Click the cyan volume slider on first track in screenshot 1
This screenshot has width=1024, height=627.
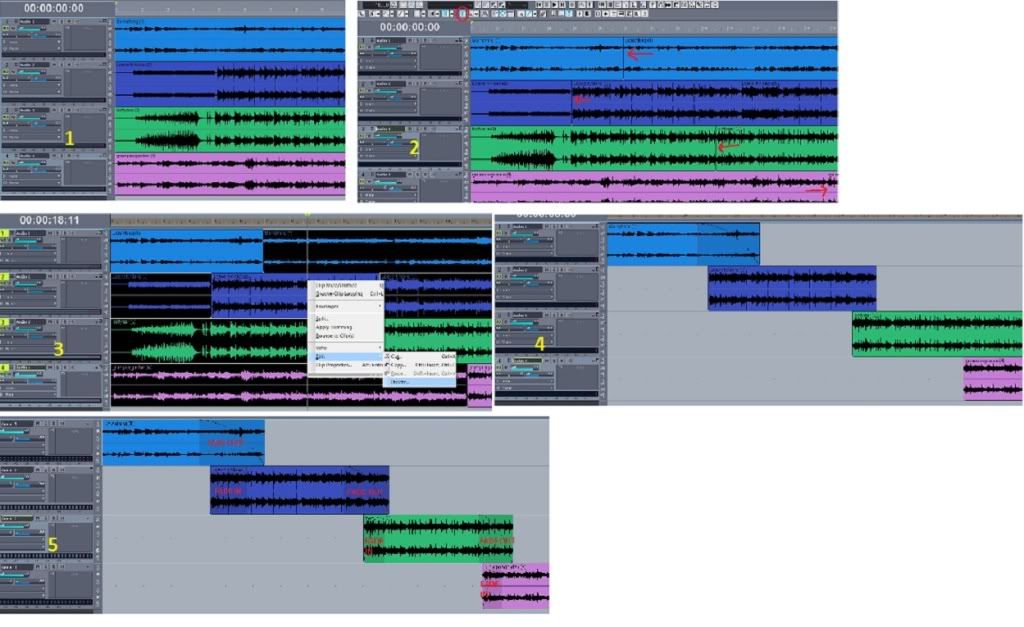(x=30, y=30)
